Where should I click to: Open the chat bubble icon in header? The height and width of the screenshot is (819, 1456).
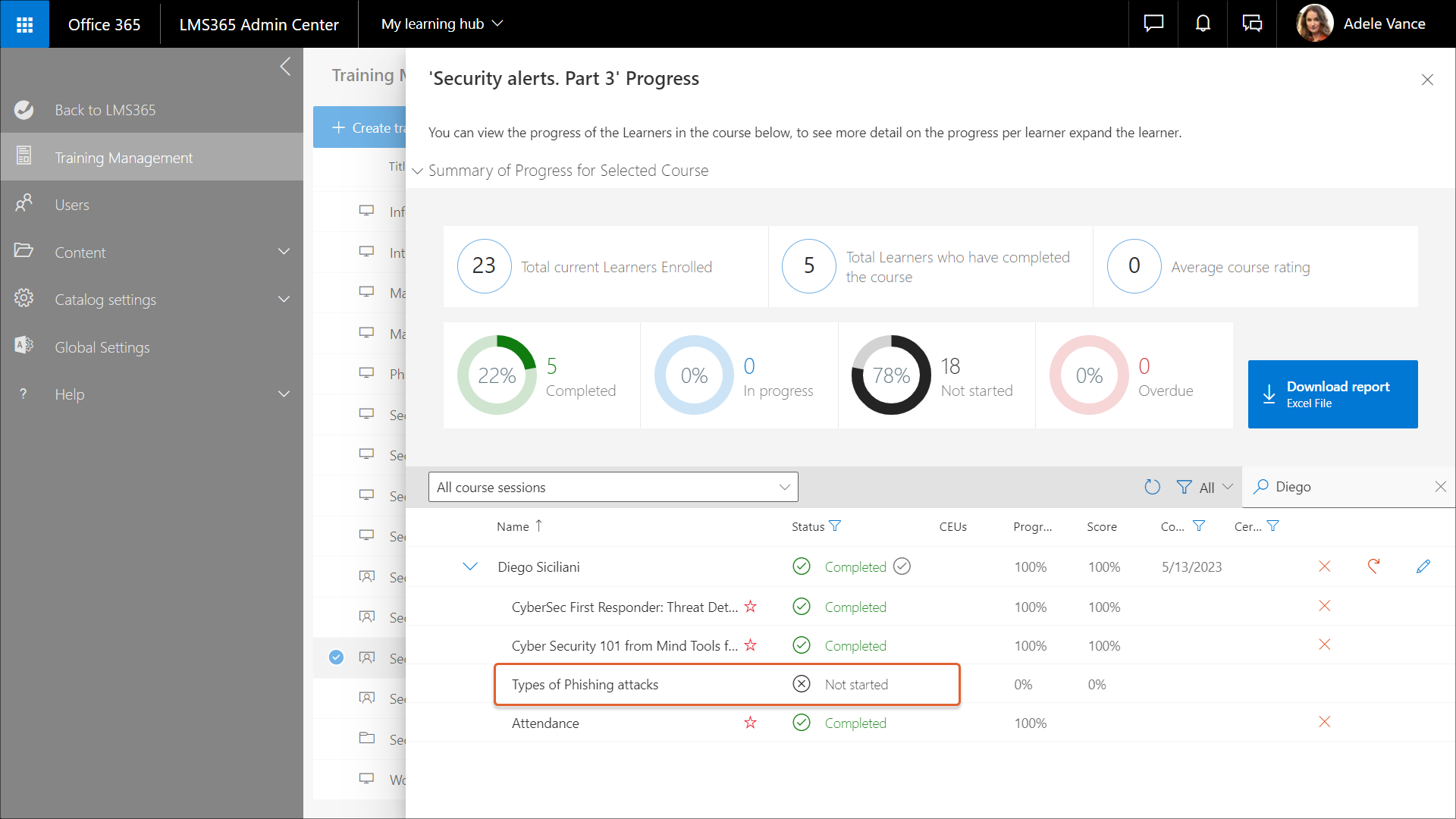[x=1153, y=24]
